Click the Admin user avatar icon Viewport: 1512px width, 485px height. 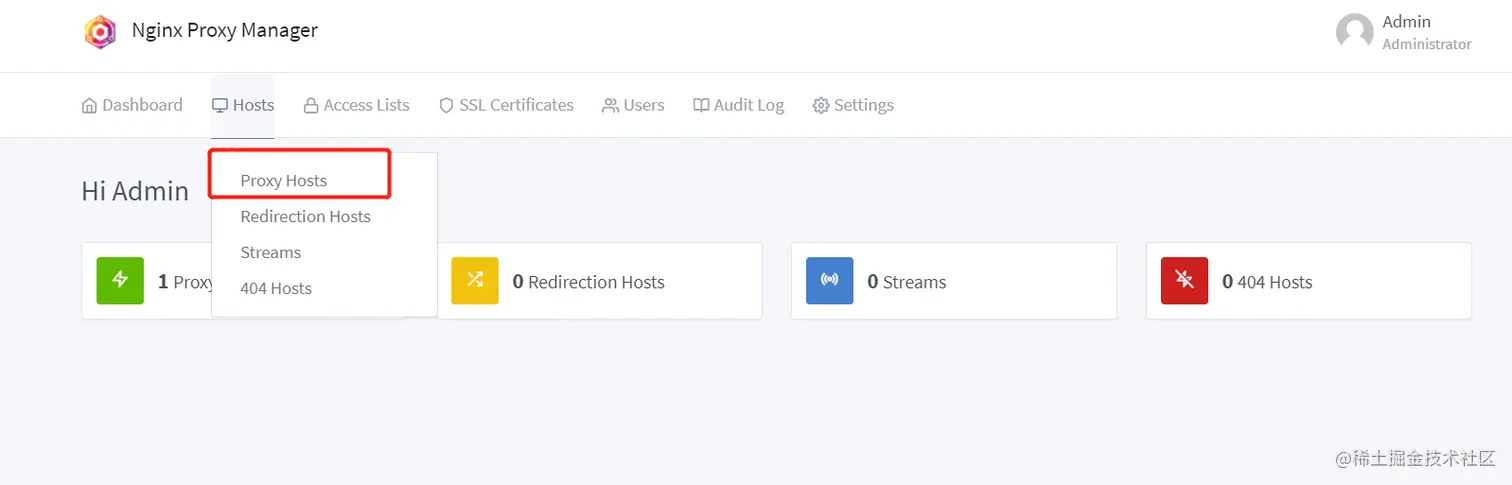(1354, 31)
